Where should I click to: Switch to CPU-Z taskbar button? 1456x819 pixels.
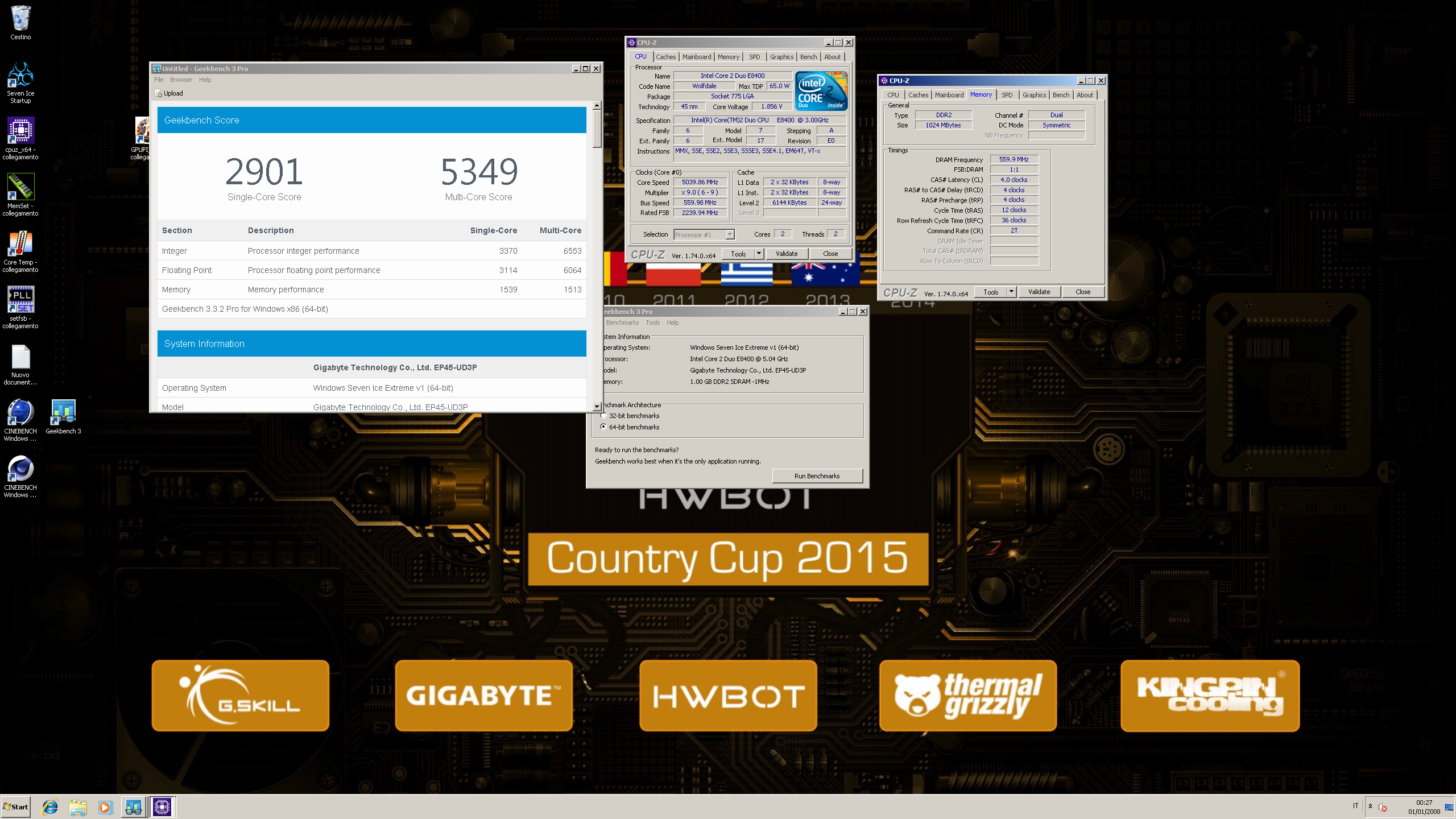click(162, 806)
